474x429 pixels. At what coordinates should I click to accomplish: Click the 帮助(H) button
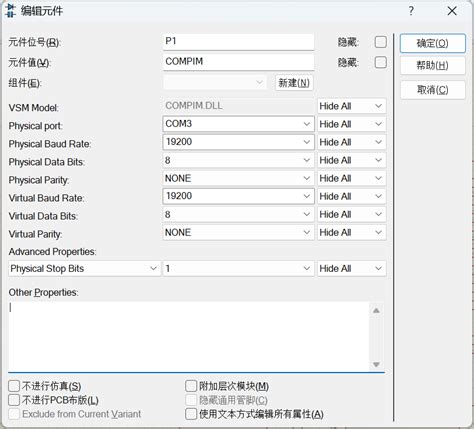[x=433, y=66]
